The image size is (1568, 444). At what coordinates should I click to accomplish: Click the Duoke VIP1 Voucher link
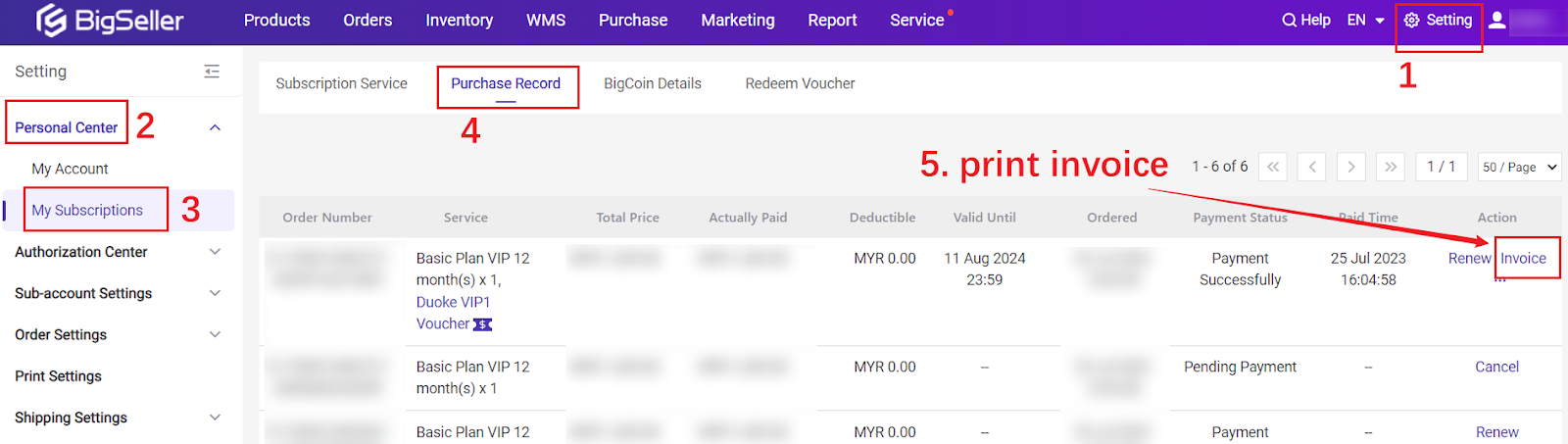click(453, 314)
